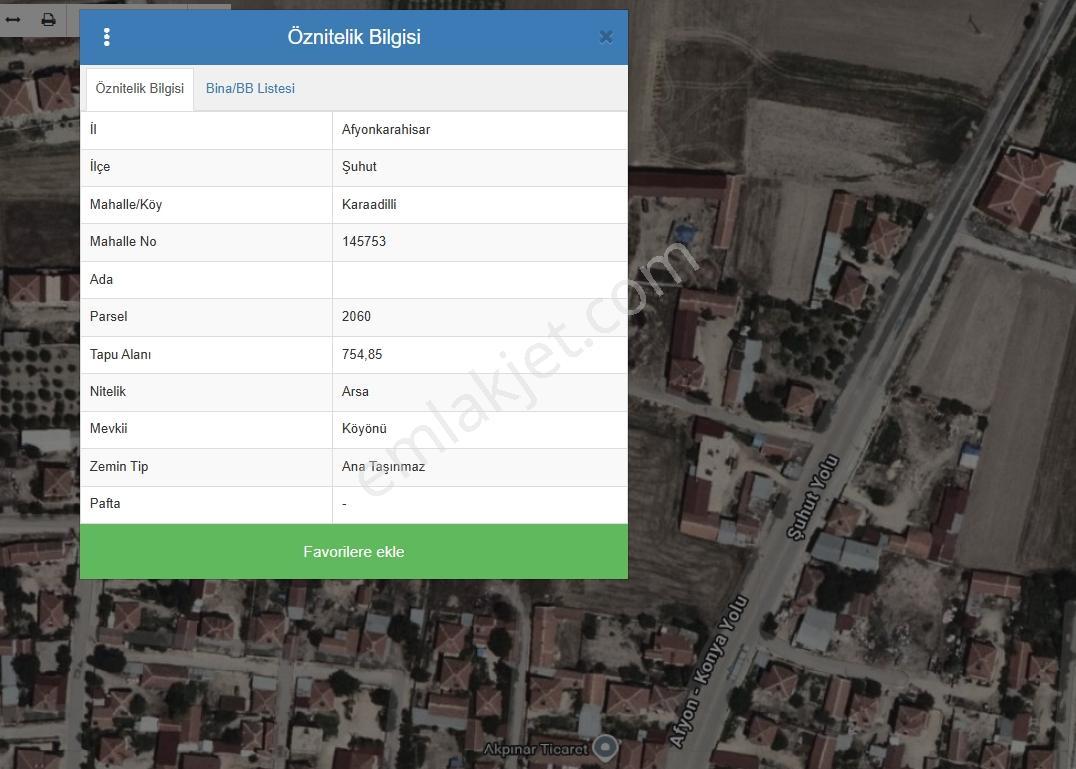Click the Mahalle/Köy row label
This screenshot has width=1076, height=769.
tap(126, 204)
